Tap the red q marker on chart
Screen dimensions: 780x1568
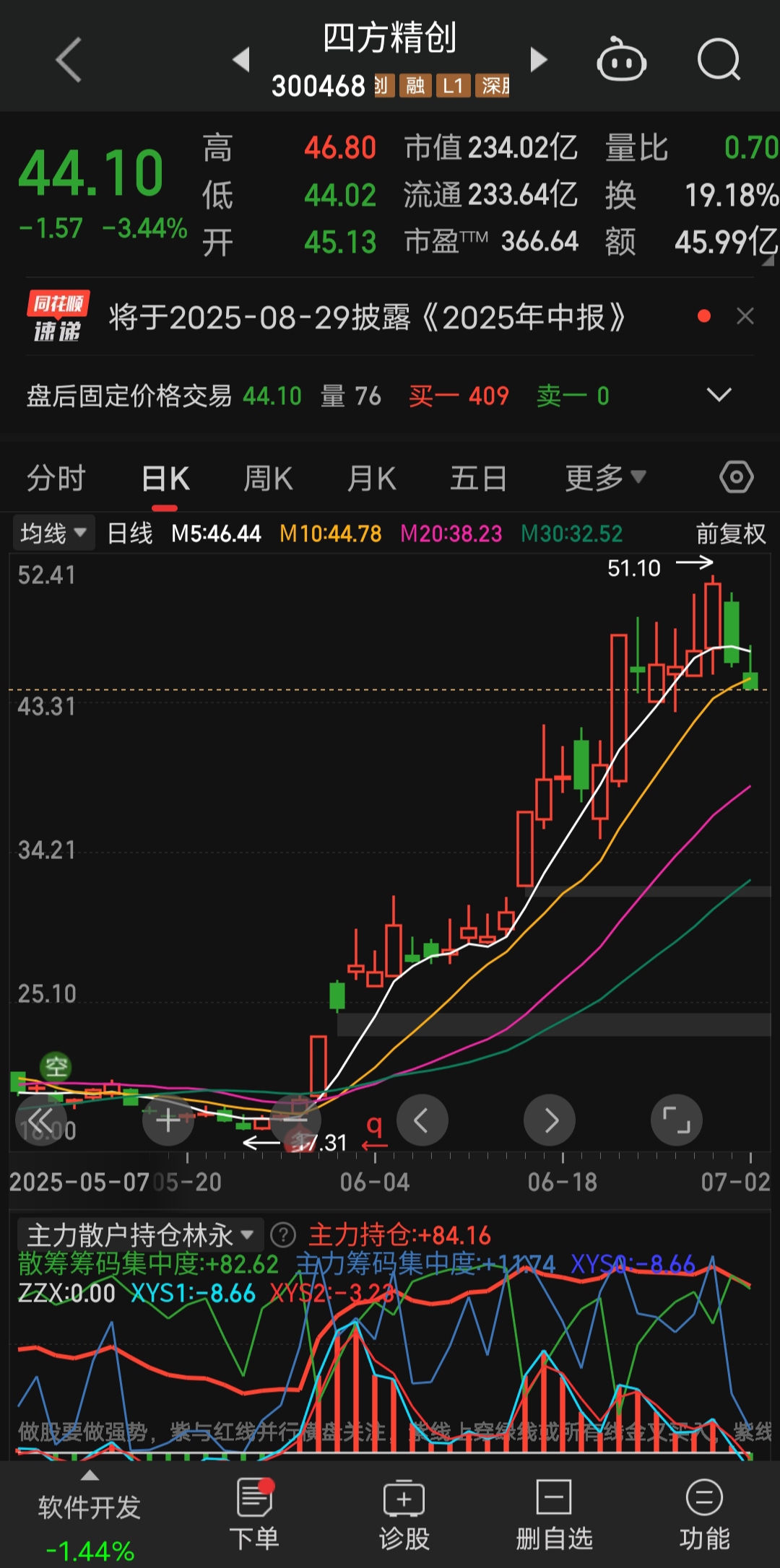[374, 1131]
